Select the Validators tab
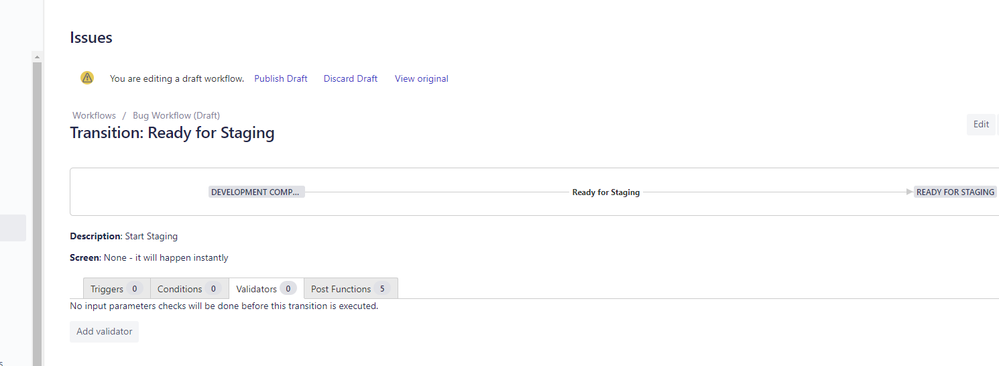The image size is (999, 366). (266, 289)
